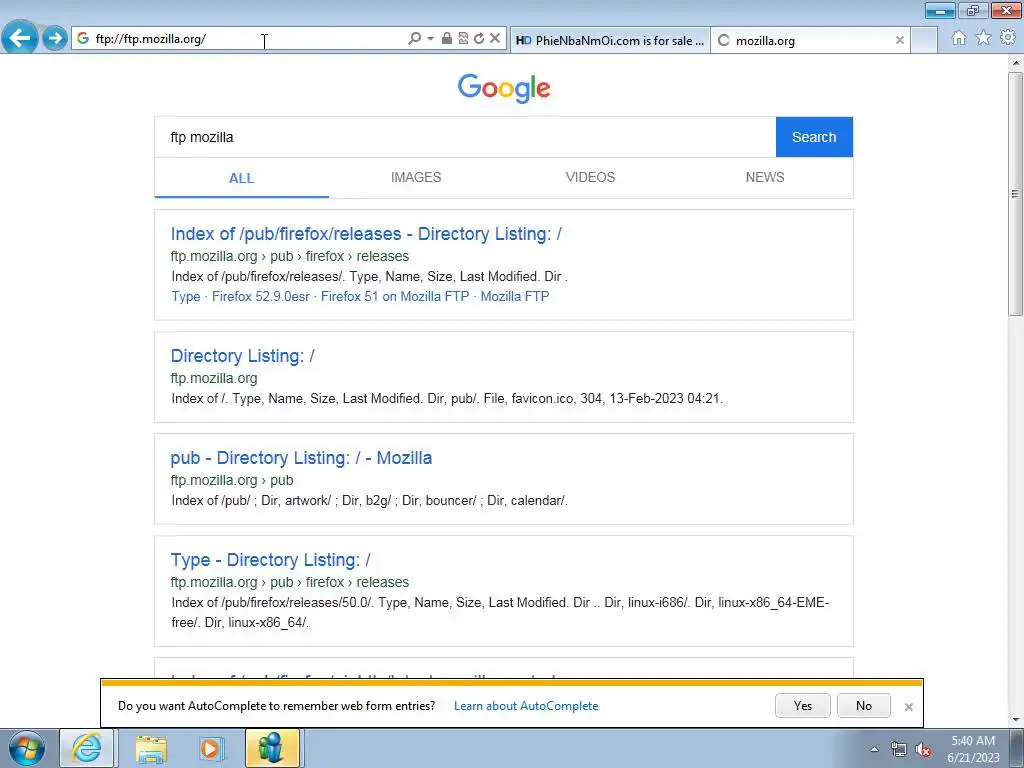Open 'Type - Directory Listing: /' result
Image resolution: width=1024 pixels, height=768 pixels.
(x=270, y=560)
